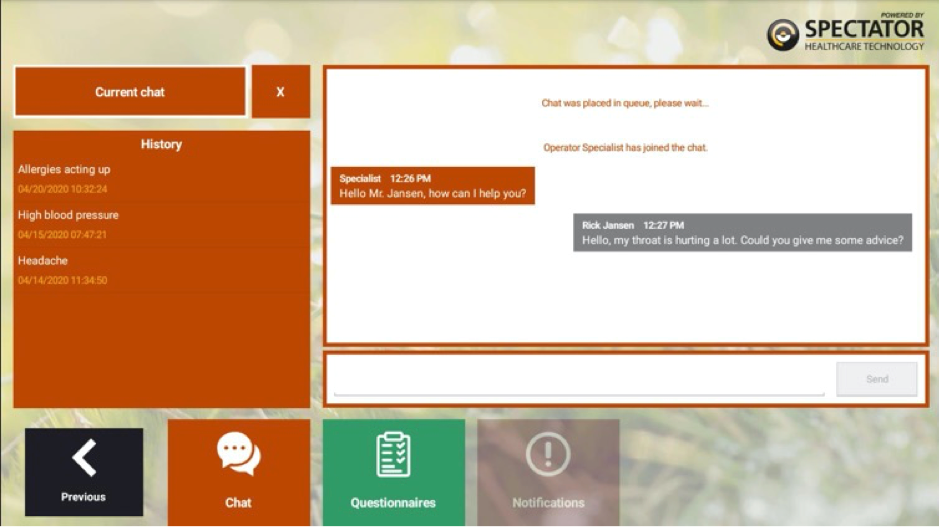Select Rick Jansen's throat hurting message
The image size is (939, 527).
[743, 232]
